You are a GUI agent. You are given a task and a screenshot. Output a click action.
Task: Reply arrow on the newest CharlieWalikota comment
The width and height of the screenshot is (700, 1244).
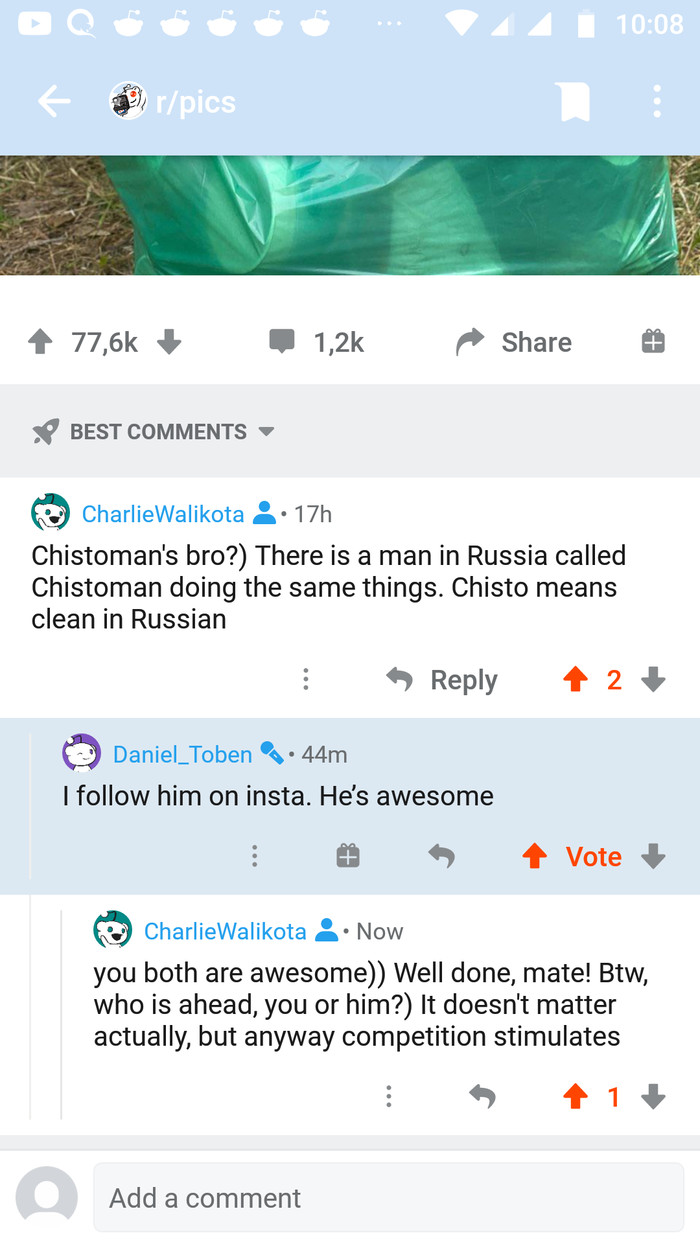point(482,1097)
